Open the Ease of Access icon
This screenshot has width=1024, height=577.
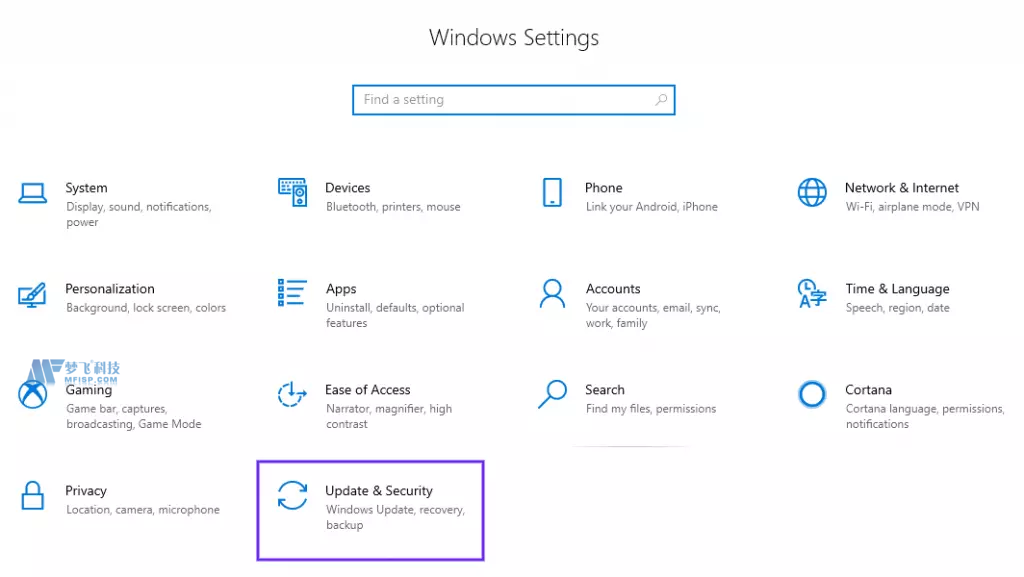point(292,394)
